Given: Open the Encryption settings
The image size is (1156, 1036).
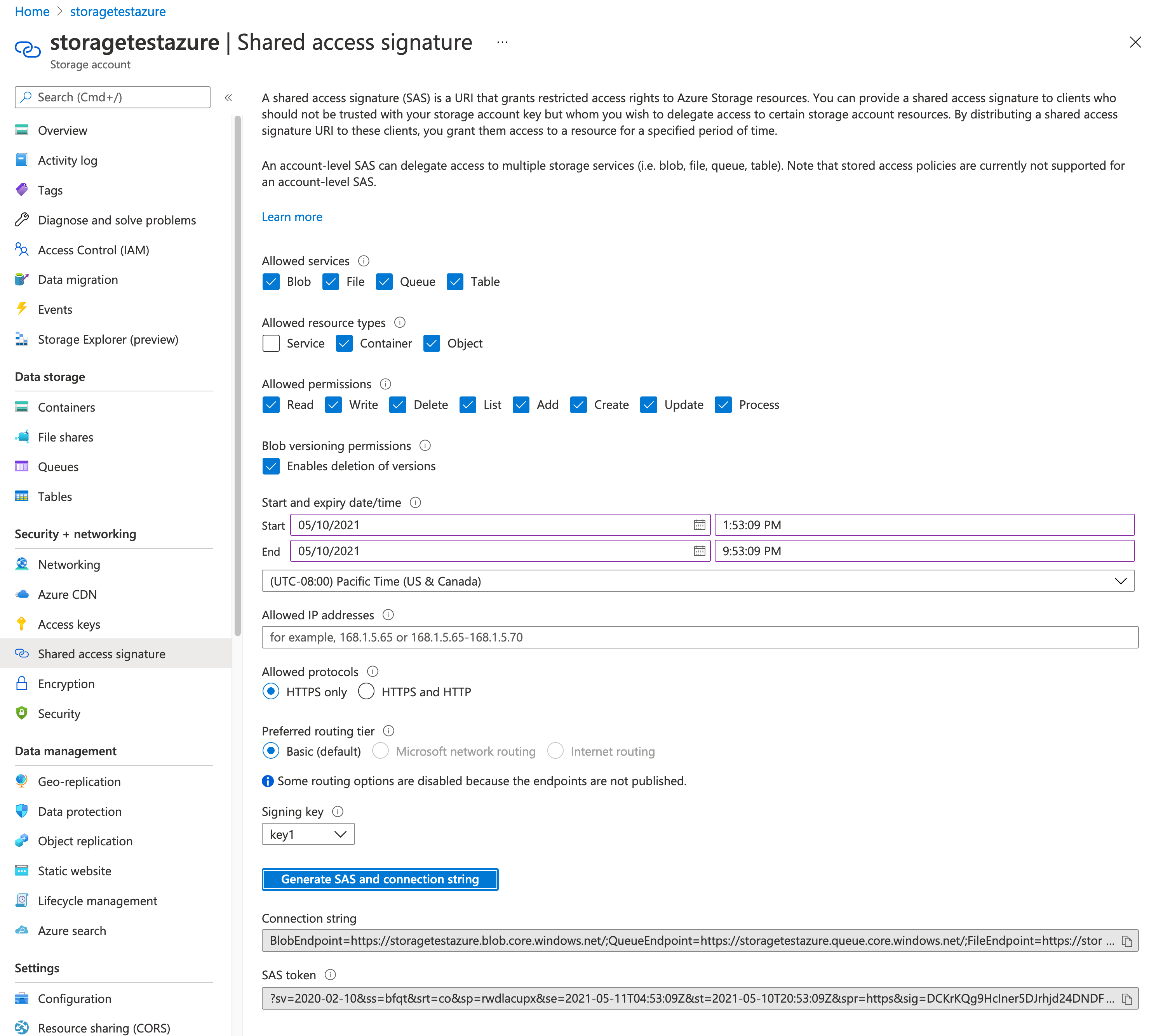Looking at the screenshot, I should [x=66, y=683].
